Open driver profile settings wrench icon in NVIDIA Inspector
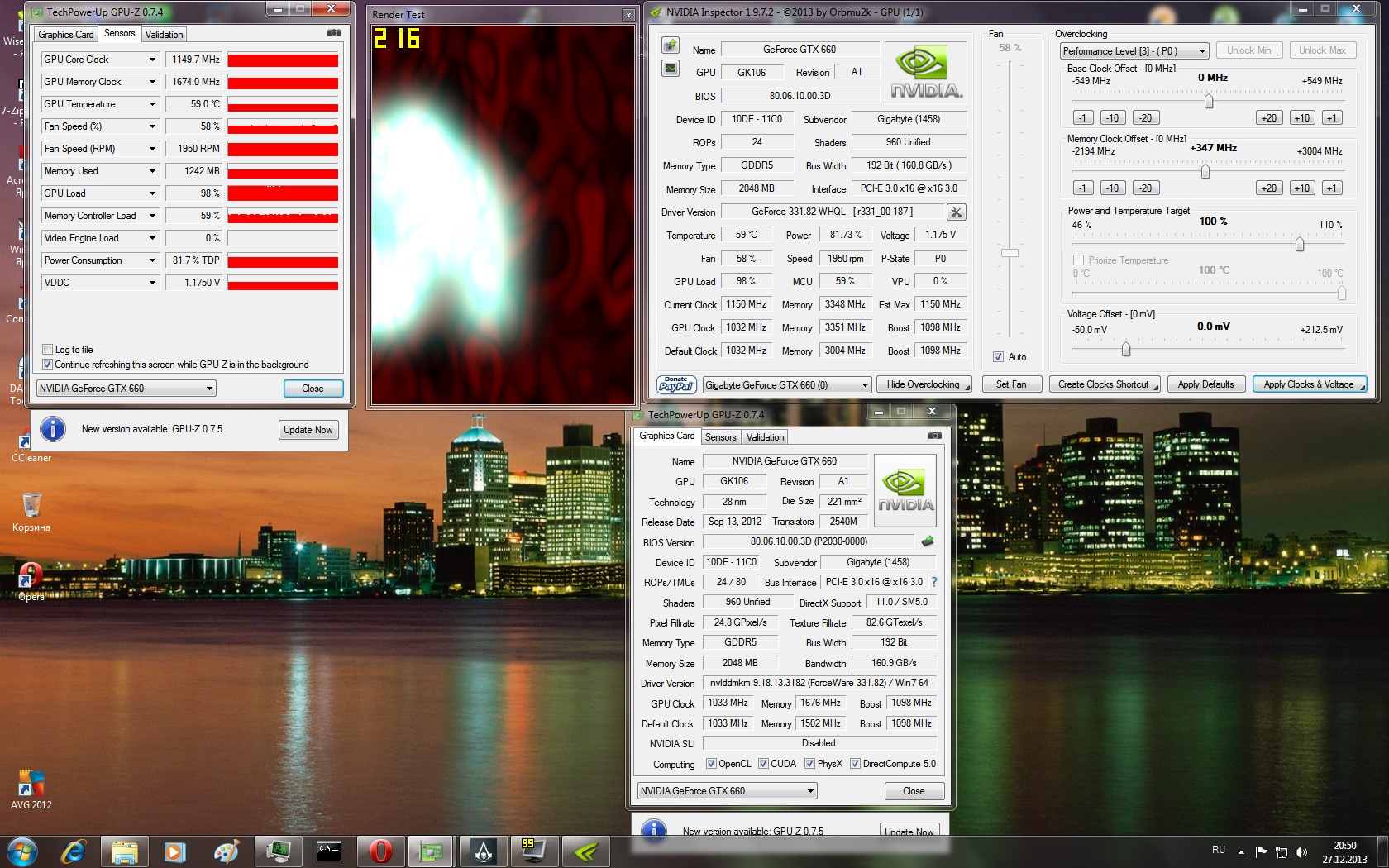This screenshot has width=1389, height=868. click(x=957, y=212)
